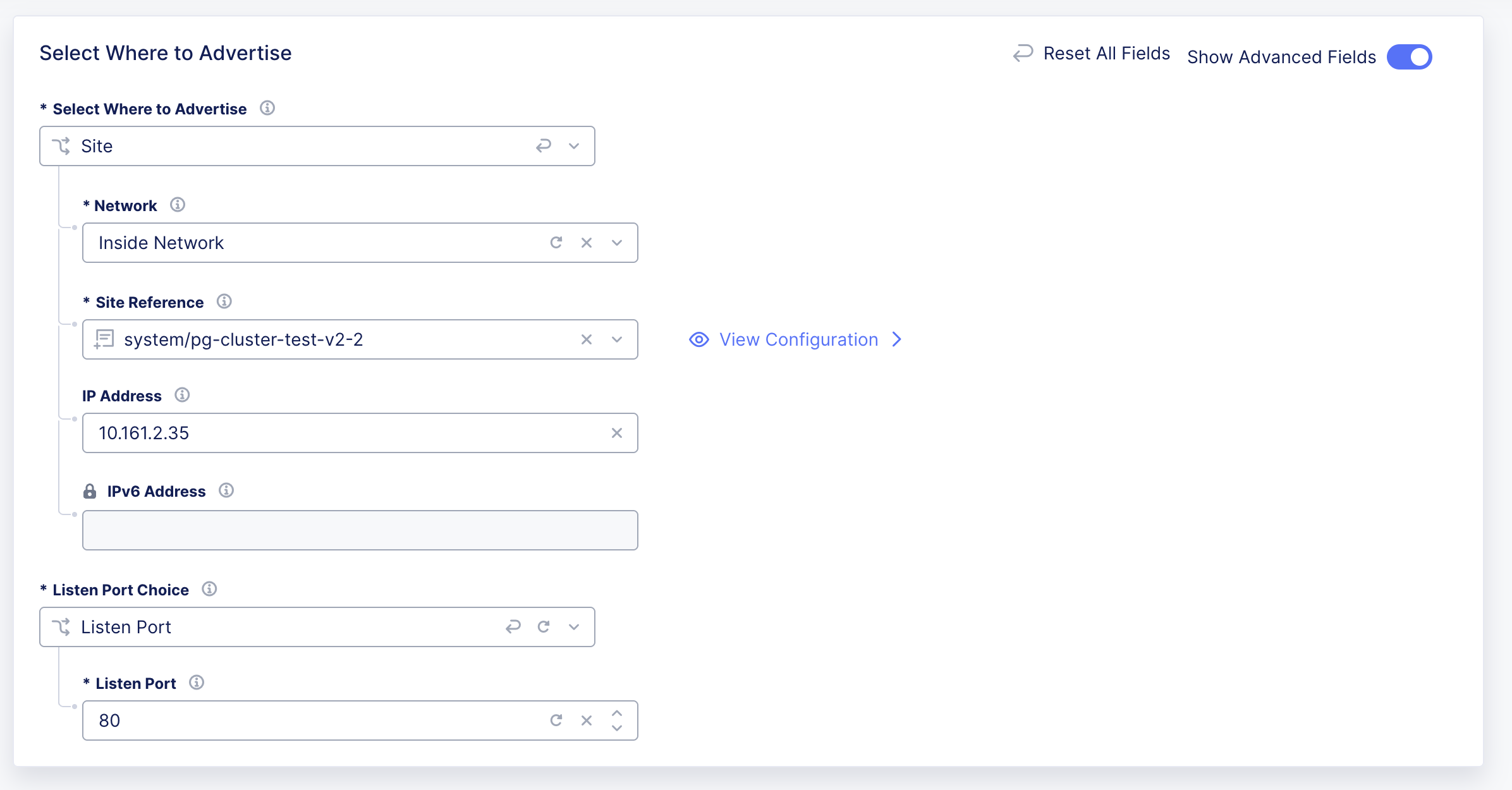The height and width of the screenshot is (790, 1512).
Task: Increment the Listen Port value with the up stepper
Action: [x=617, y=714]
